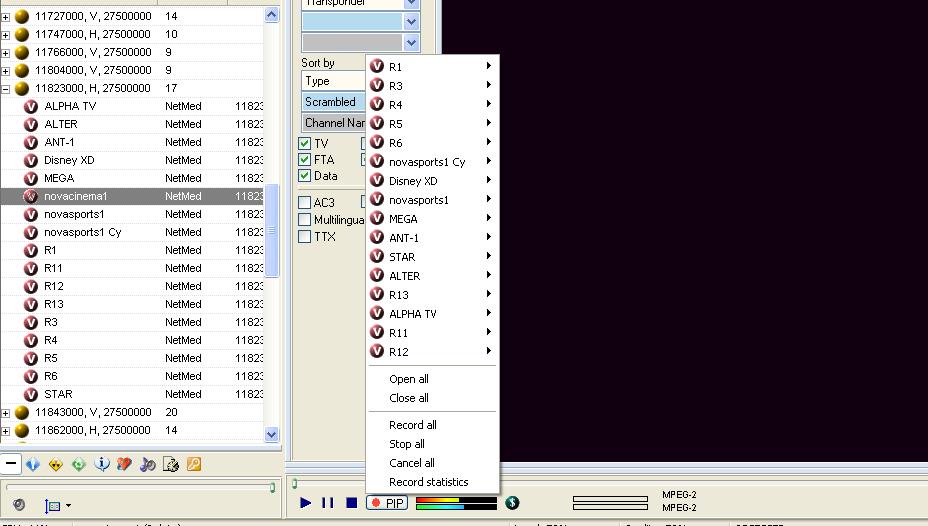Image resolution: width=928 pixels, height=526 pixels.
Task: Open the gray combo box dropdown
Action: (x=411, y=43)
